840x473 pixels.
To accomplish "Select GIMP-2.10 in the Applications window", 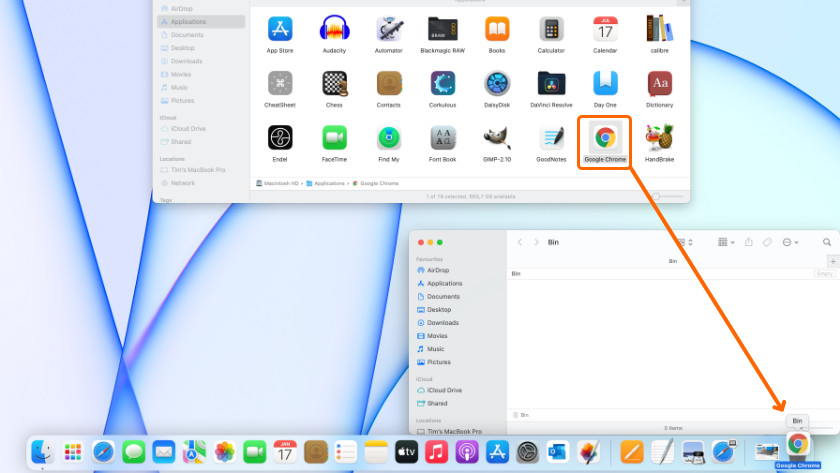I will [x=497, y=138].
